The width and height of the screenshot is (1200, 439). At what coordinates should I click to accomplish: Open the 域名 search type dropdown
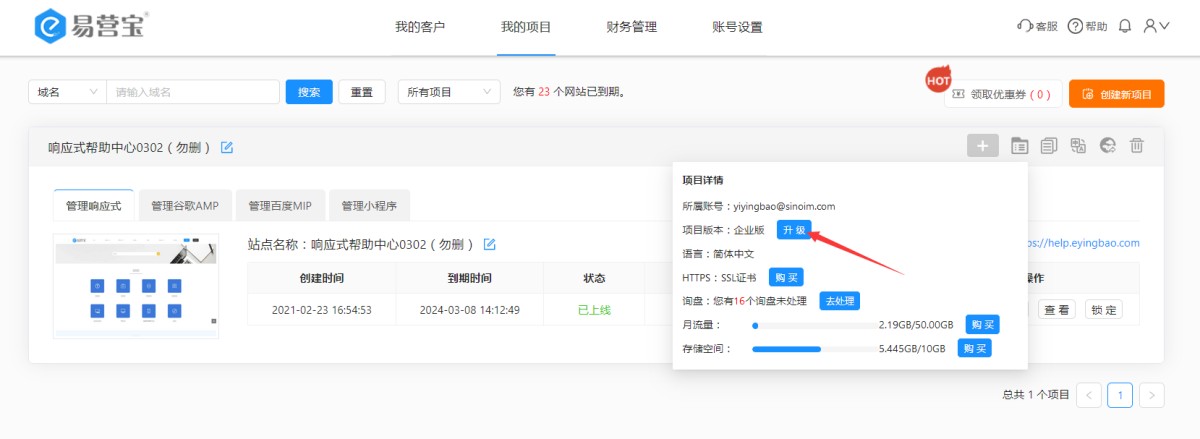click(67, 92)
